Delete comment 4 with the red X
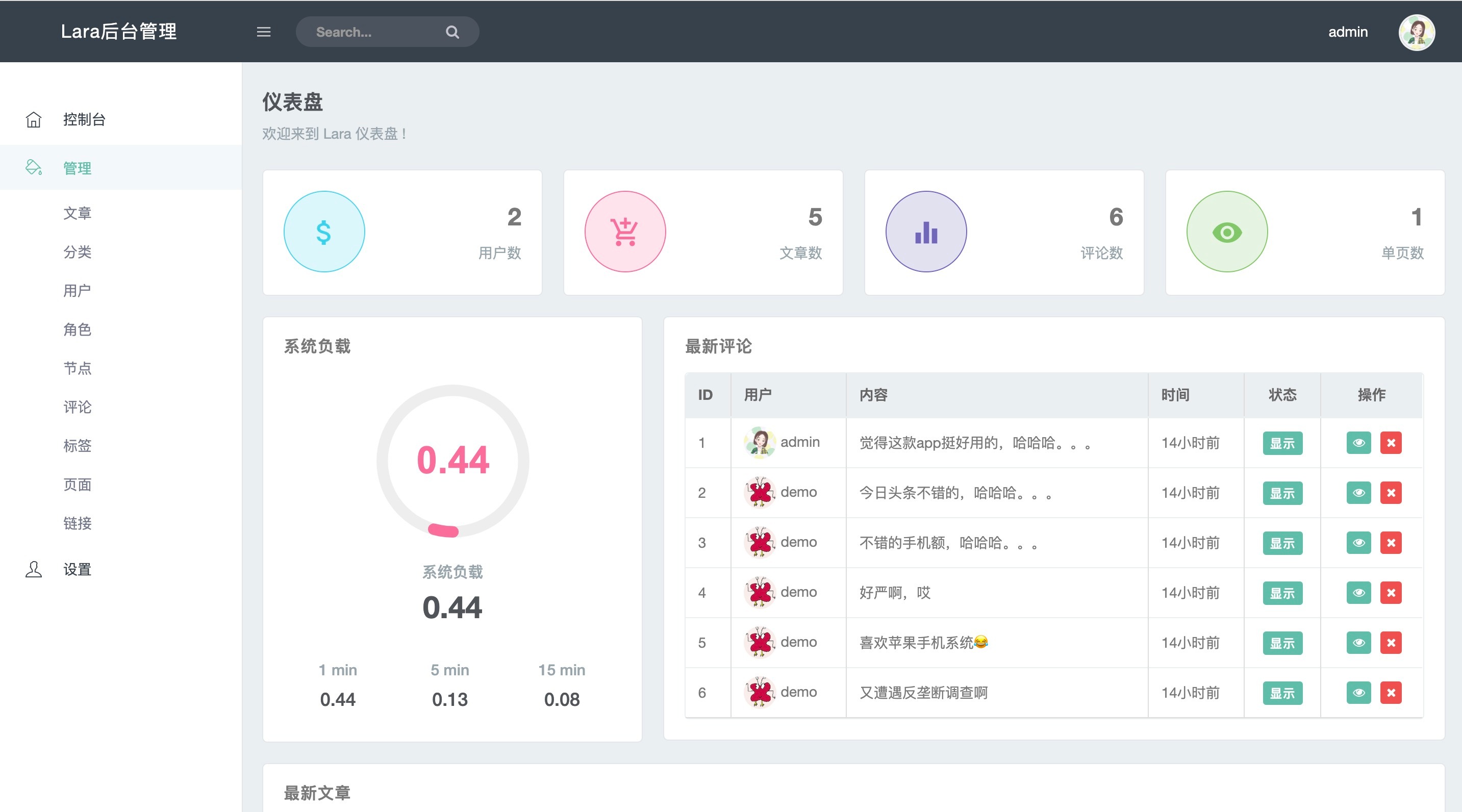Screen dimensions: 1462x812 pyautogui.click(x=1391, y=592)
